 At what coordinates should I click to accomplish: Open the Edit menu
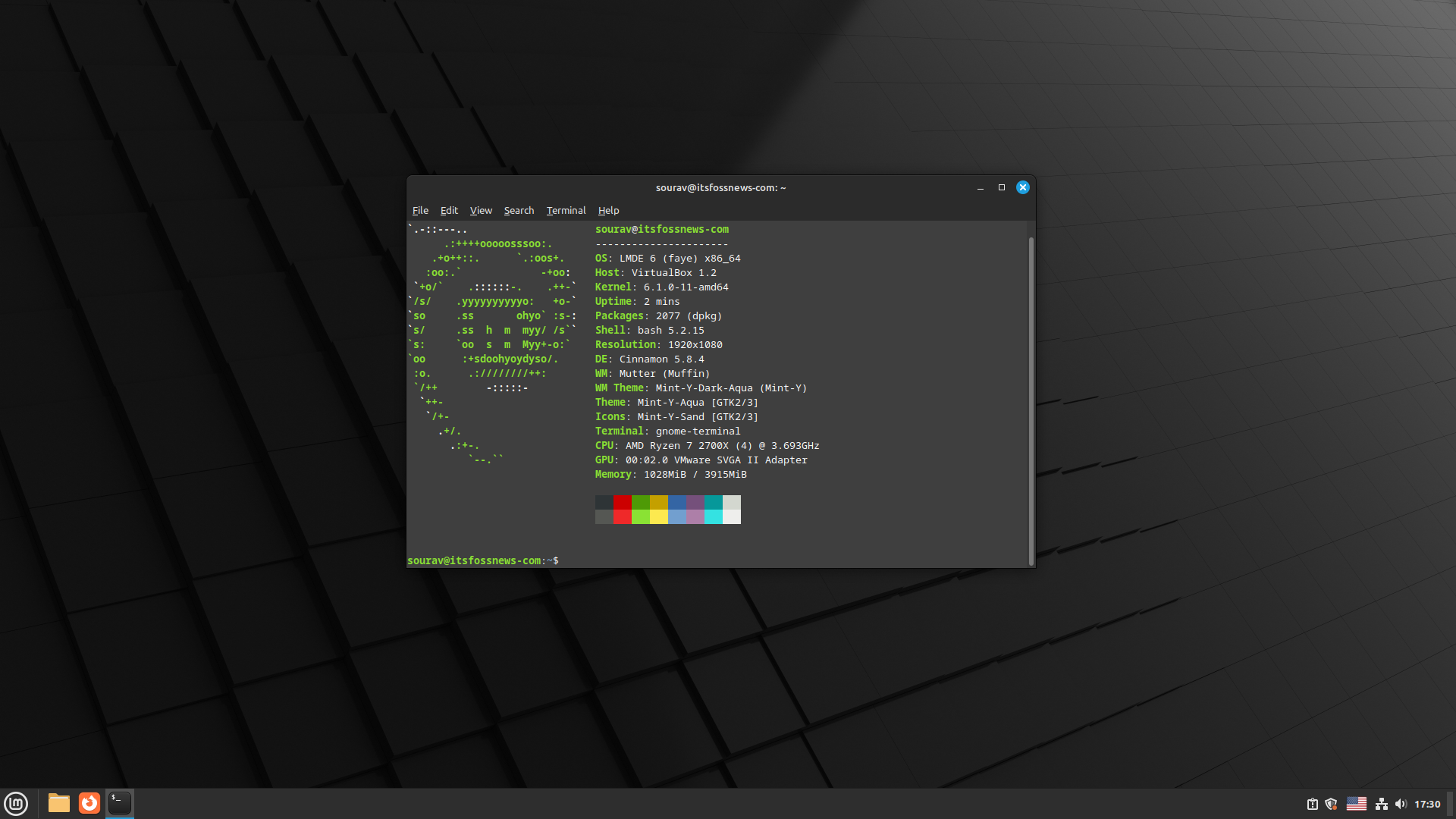pyautogui.click(x=449, y=210)
